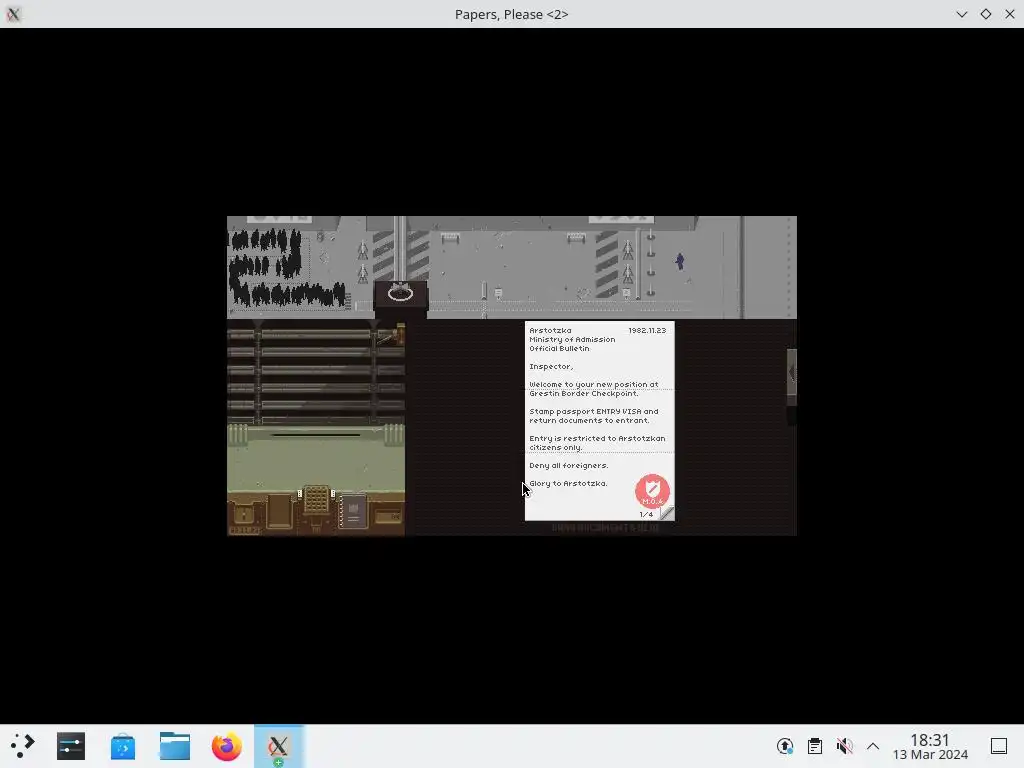Open the rulebook on the desk
Image resolution: width=1024 pixels, height=768 pixels.
[353, 512]
